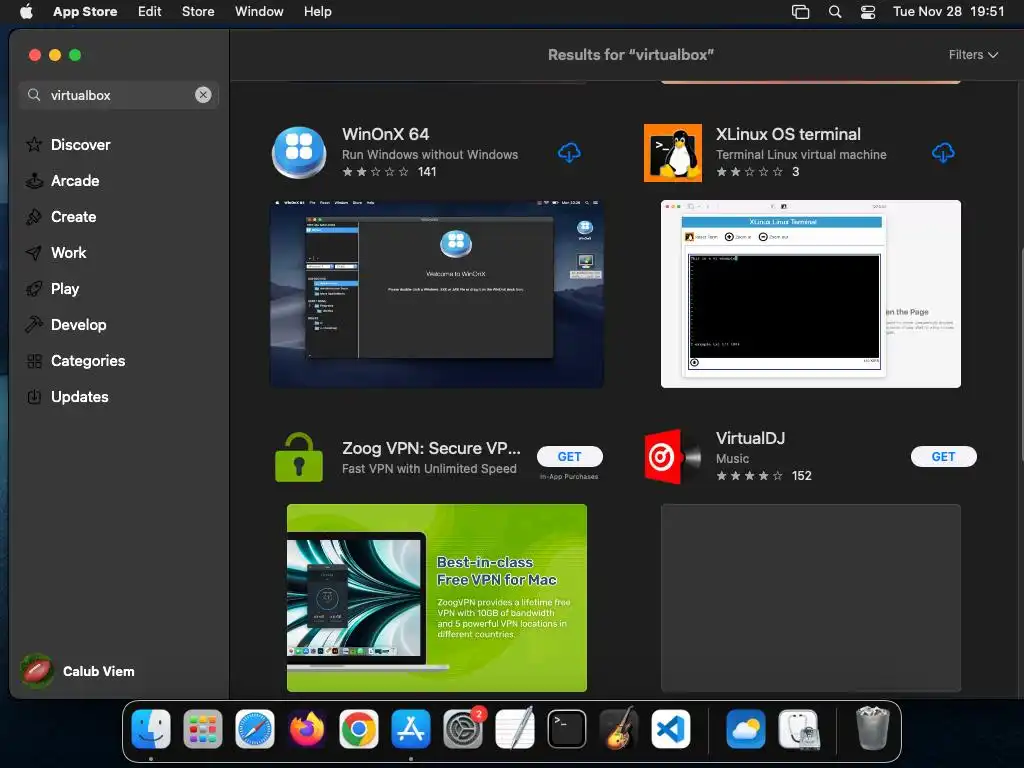Image resolution: width=1024 pixels, height=768 pixels.
Task: Click the search magnifier icon in sidebar
Action: tap(34, 95)
